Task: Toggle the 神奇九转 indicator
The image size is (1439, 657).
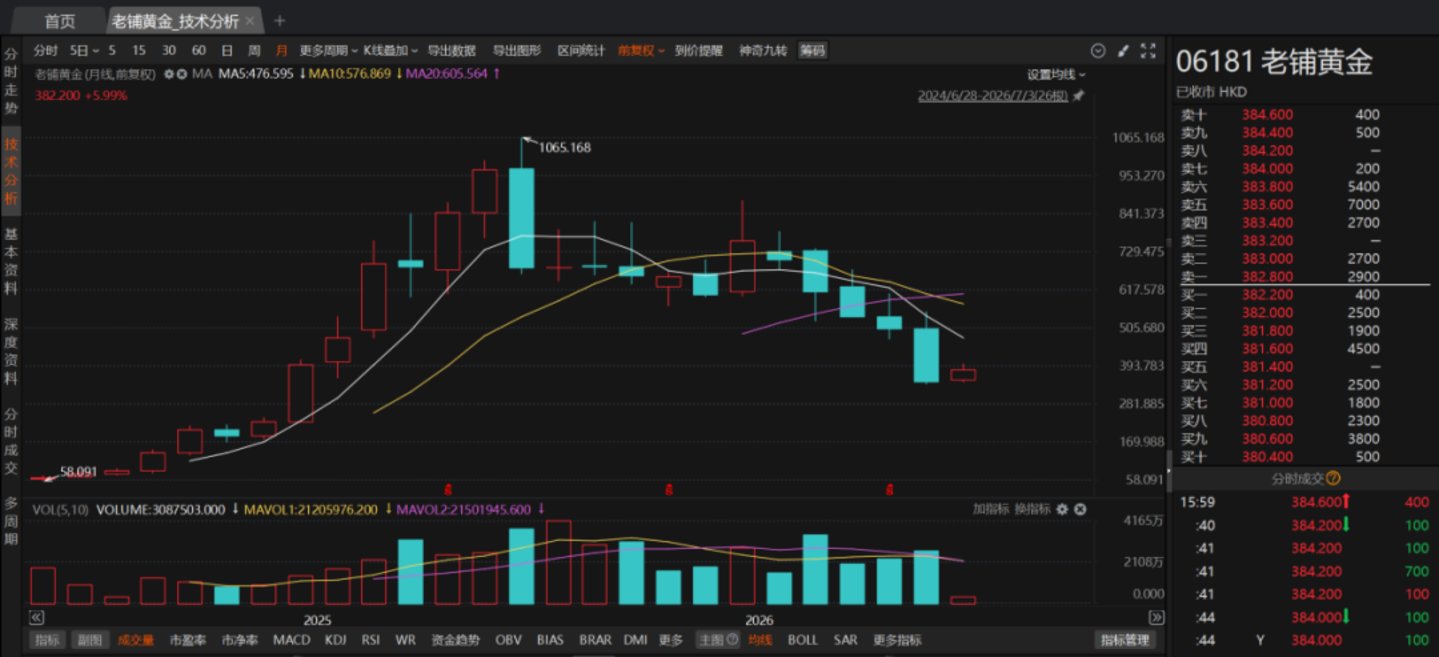Action: 763,50
